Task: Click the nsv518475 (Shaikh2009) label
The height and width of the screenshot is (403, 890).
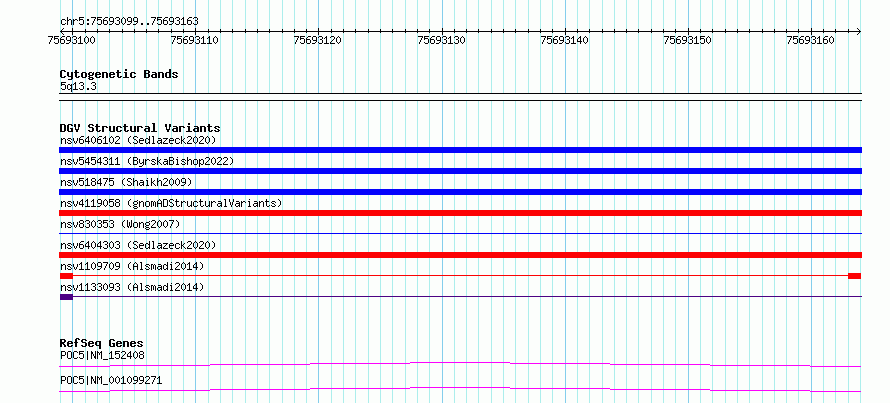Action: point(126,182)
